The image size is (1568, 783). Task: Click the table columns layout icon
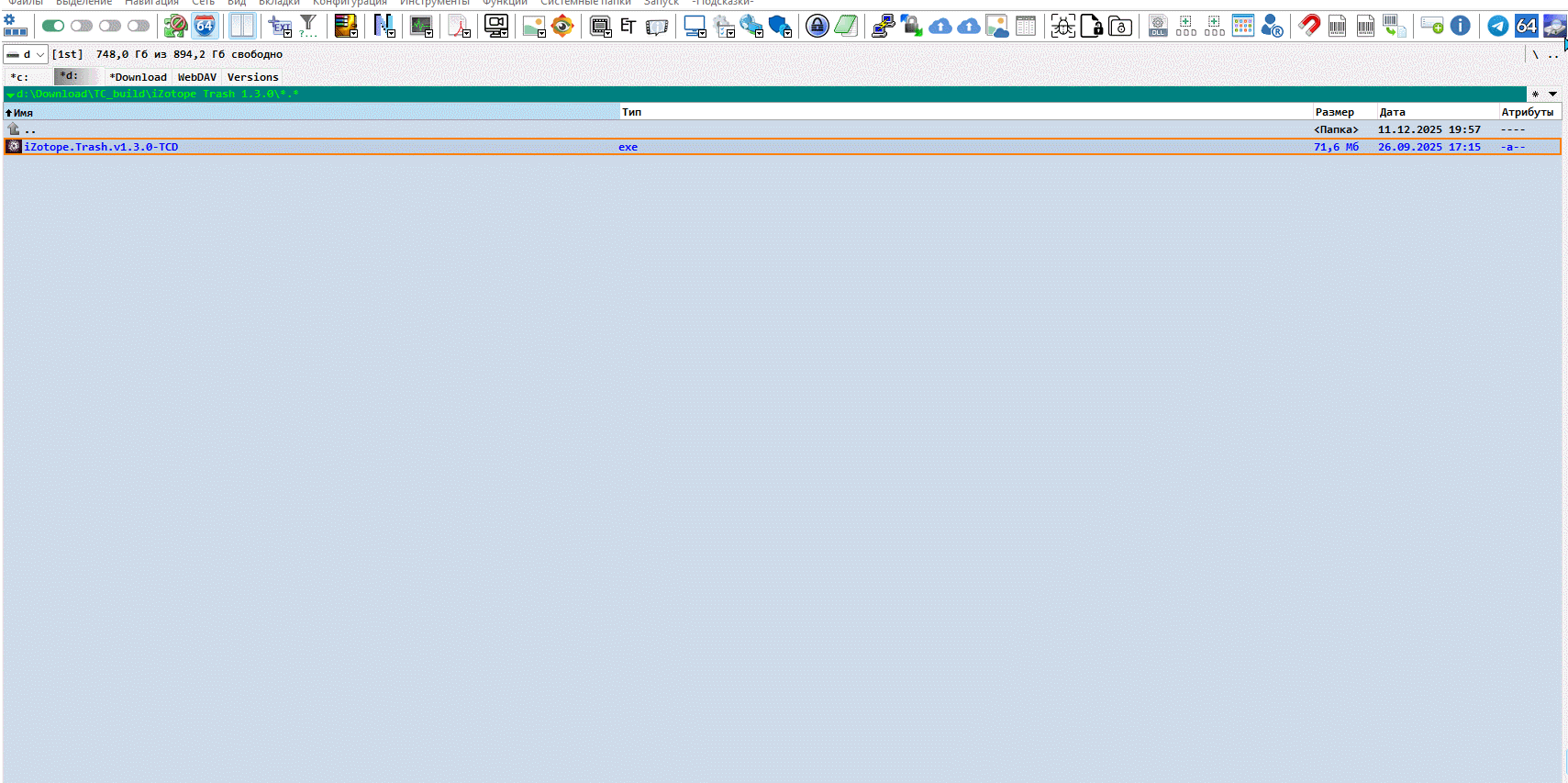coord(1026,26)
